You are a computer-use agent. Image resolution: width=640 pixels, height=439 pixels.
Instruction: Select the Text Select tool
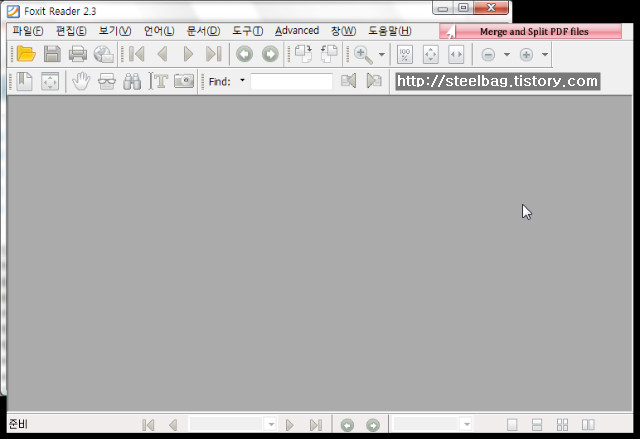point(158,81)
